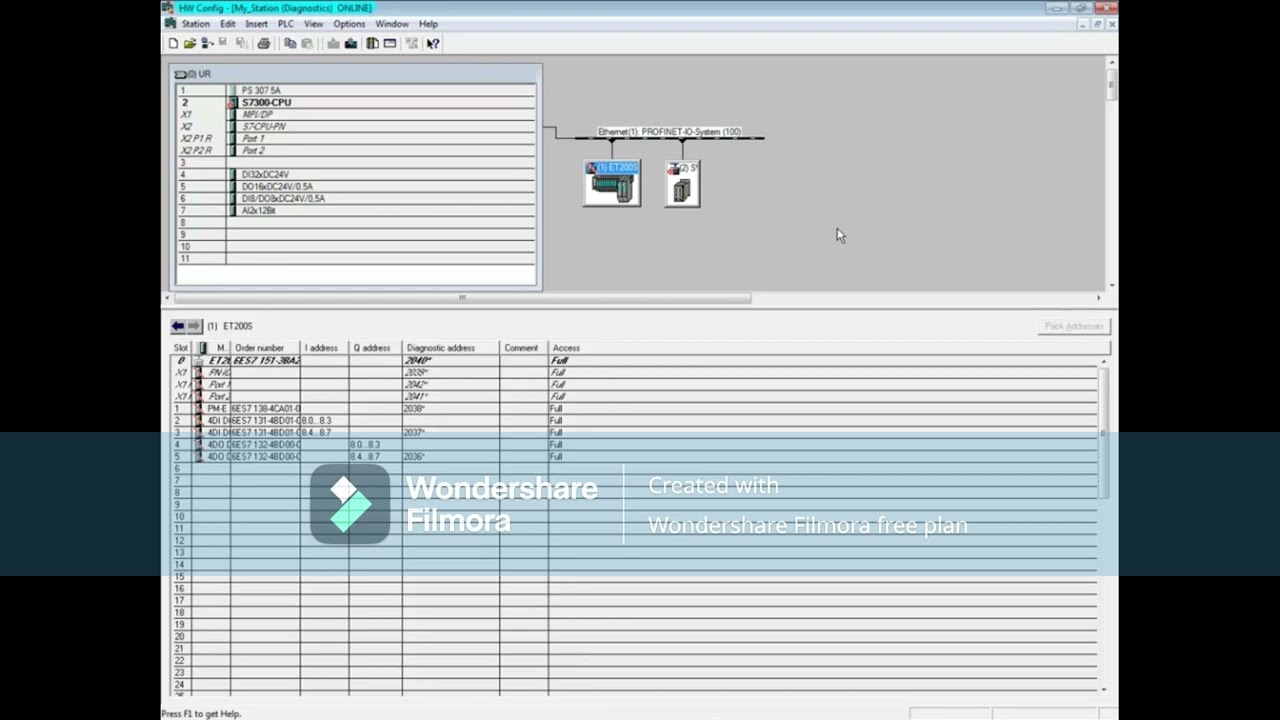Open the Edit menu

tap(228, 24)
